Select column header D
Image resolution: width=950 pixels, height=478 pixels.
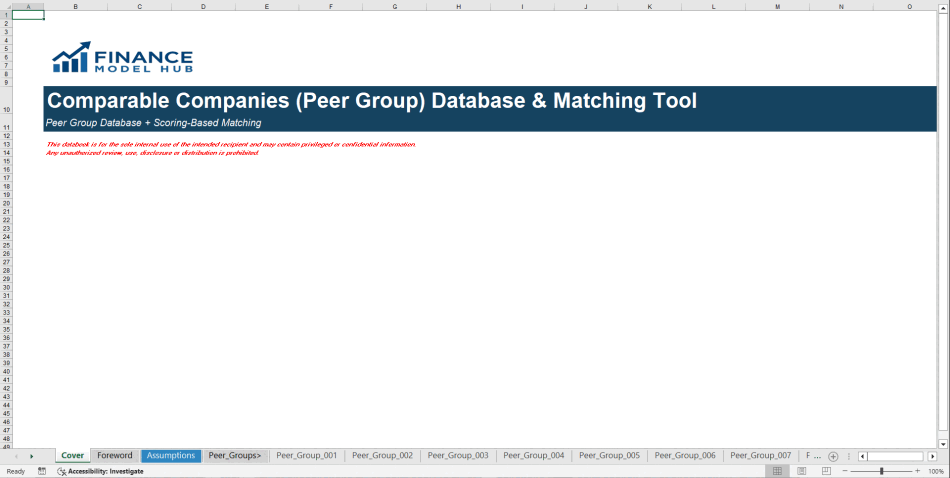click(x=203, y=6)
